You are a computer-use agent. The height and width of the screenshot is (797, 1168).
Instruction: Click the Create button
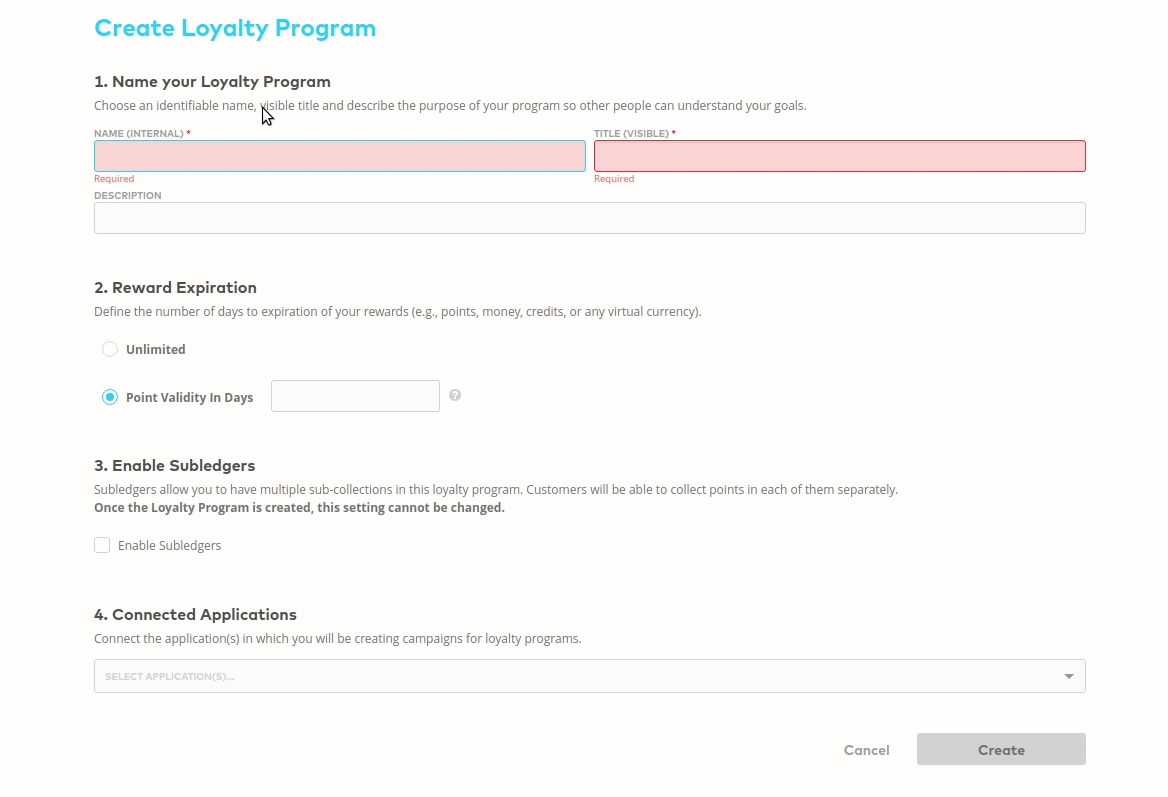[x=1000, y=749]
